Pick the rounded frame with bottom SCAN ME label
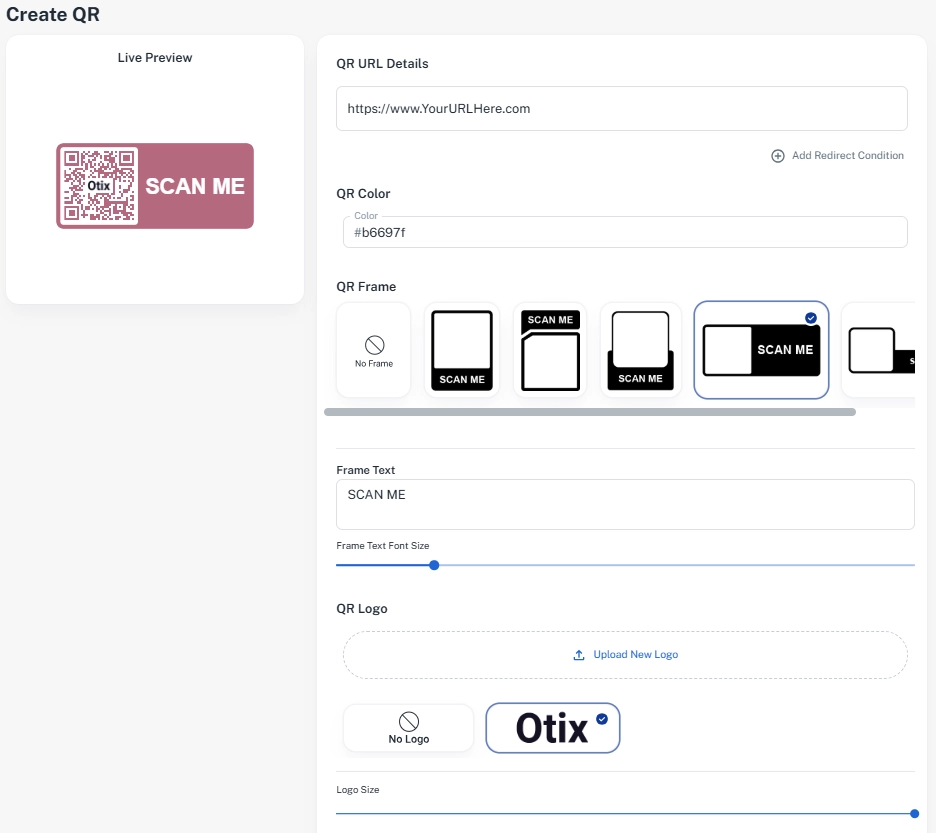This screenshot has width=936, height=833. click(640, 350)
